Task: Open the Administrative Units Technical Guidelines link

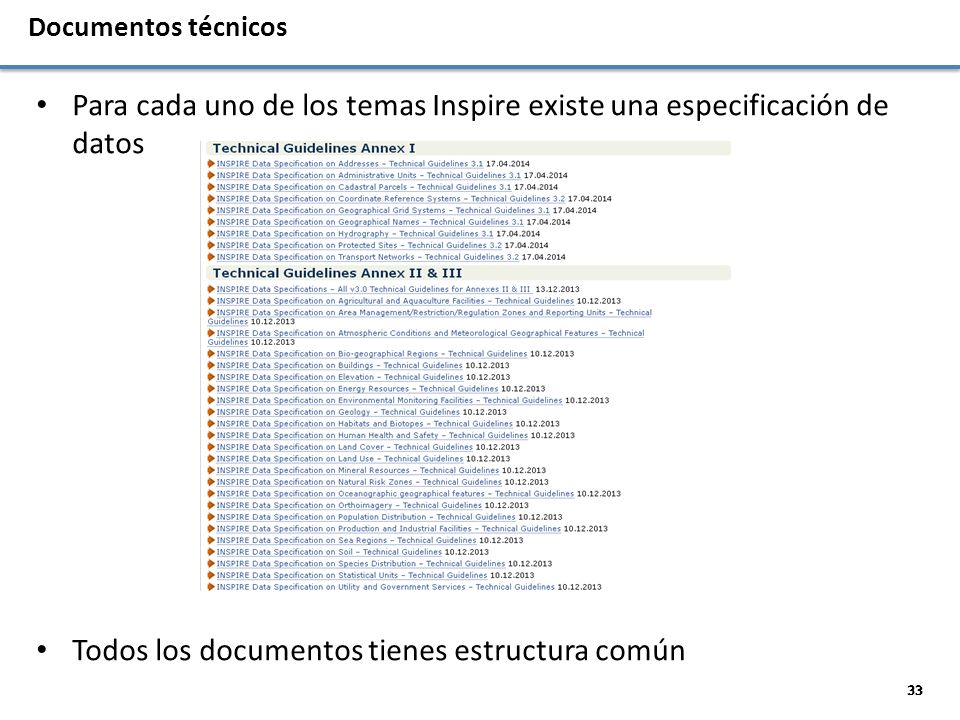Action: (369, 175)
